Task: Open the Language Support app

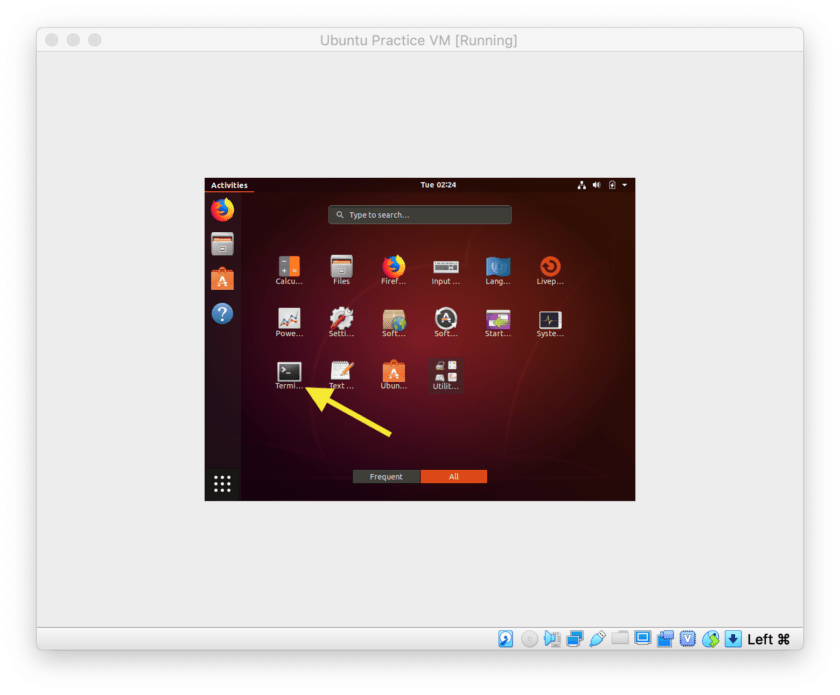Action: 498,271
